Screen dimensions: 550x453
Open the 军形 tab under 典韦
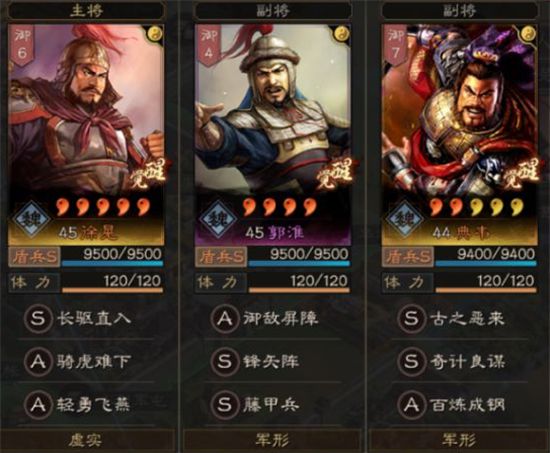coord(460,440)
